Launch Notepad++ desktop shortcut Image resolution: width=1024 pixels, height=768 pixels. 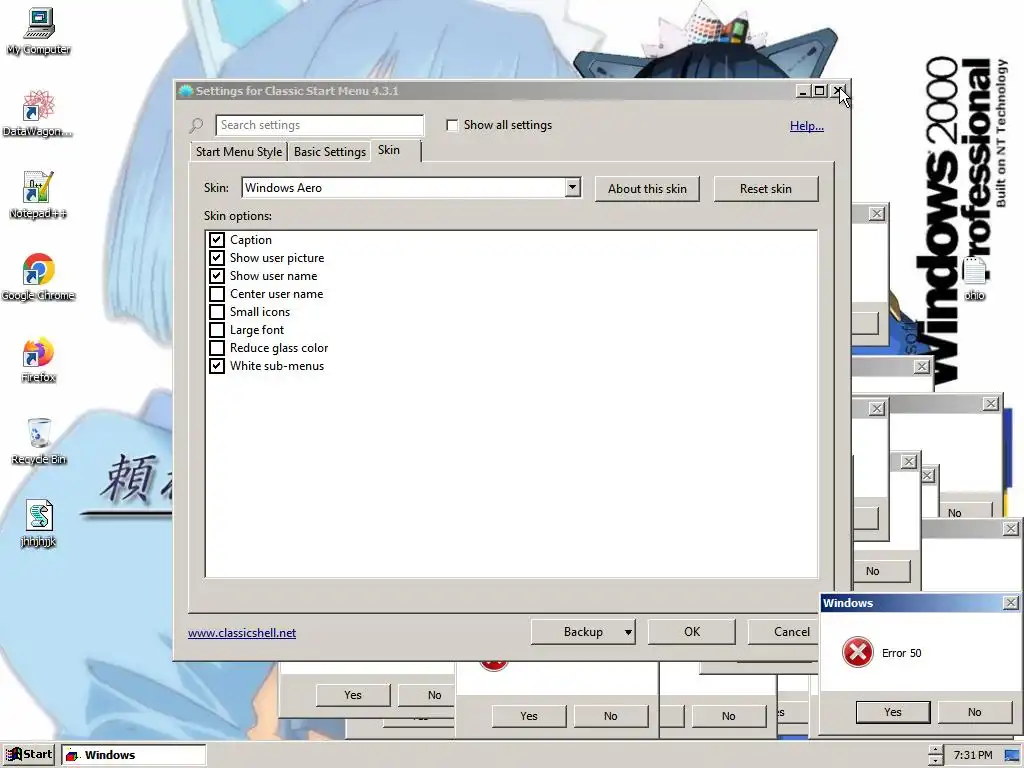coord(38,195)
